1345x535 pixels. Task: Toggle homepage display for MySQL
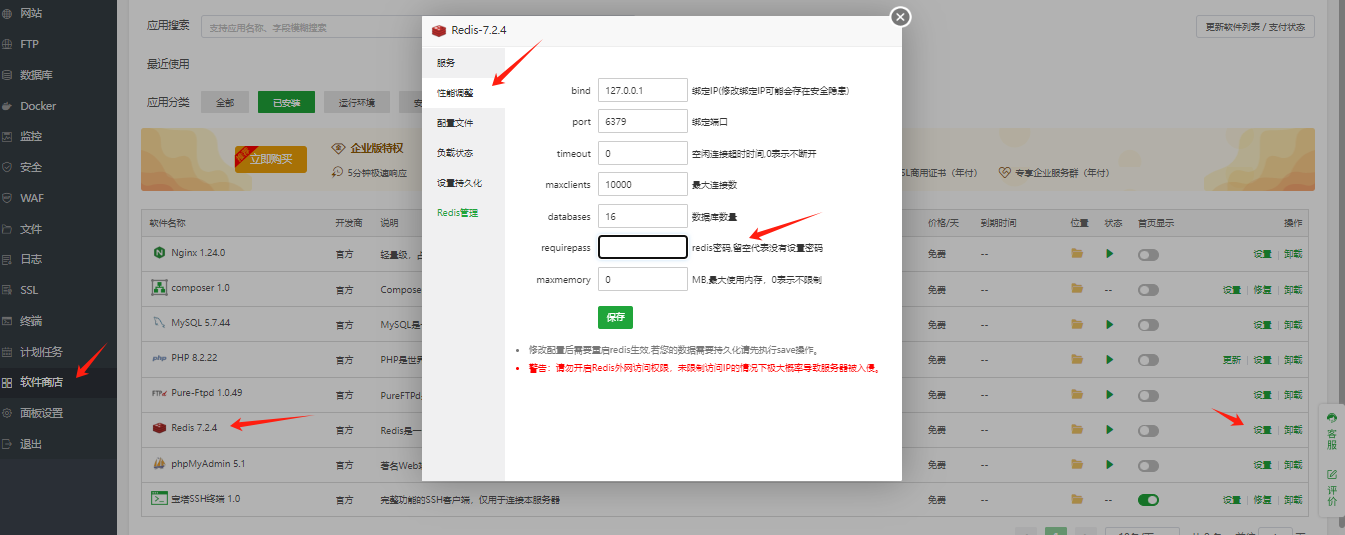[1148, 324]
